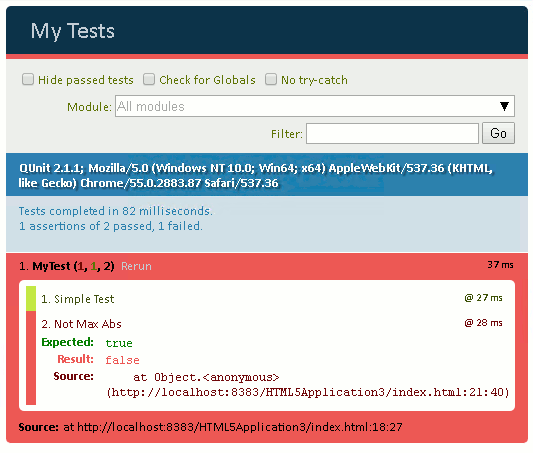Select the Not Max Abs assertion entry
Screen dimensions: 533x453
click(81, 324)
